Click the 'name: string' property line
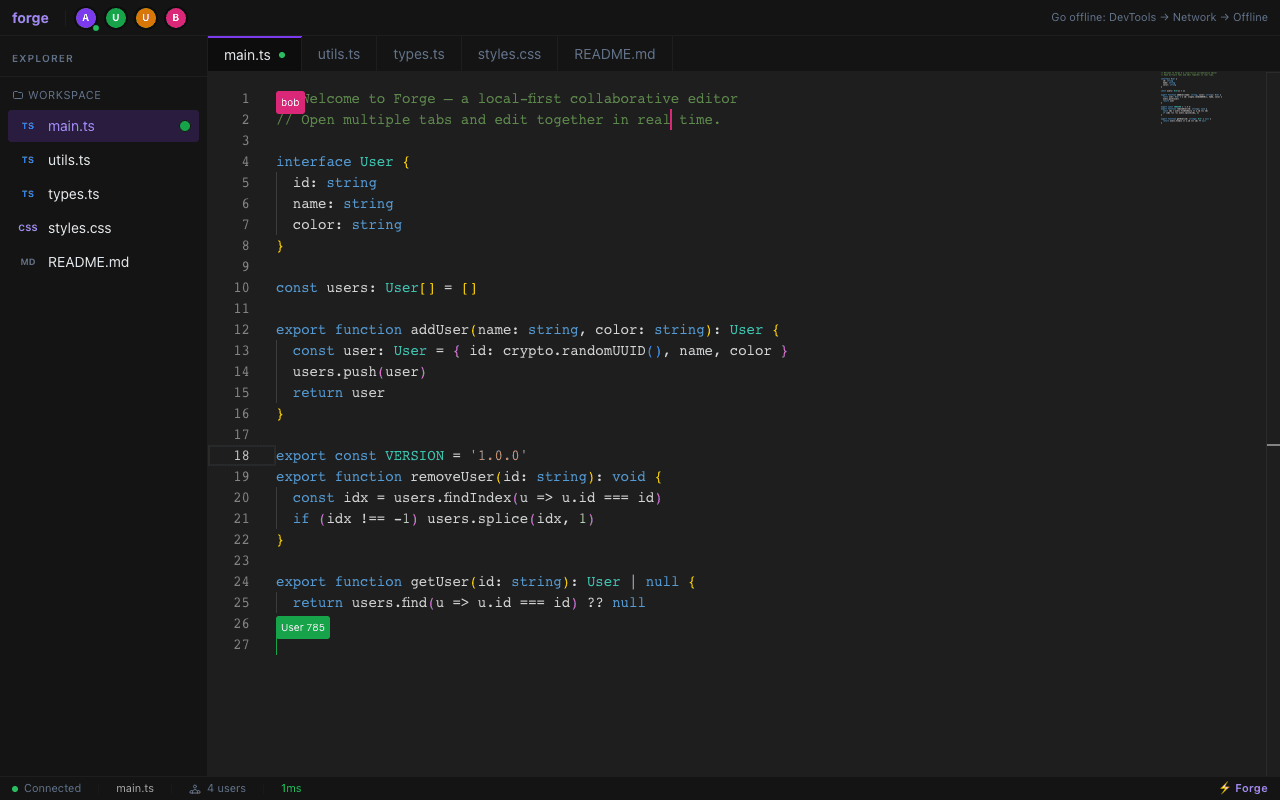 [x=343, y=204]
